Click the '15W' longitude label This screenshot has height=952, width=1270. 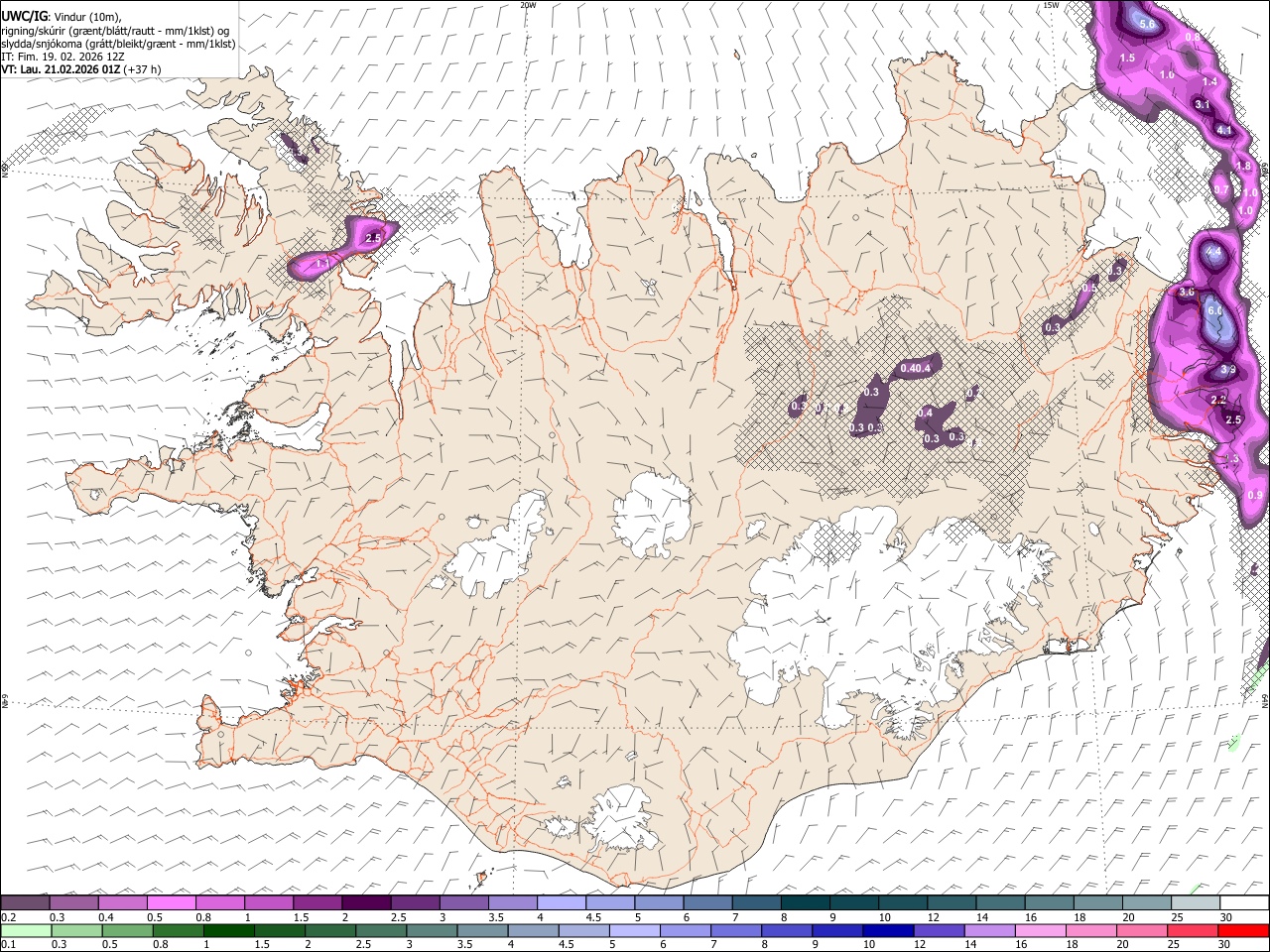coord(1051,5)
